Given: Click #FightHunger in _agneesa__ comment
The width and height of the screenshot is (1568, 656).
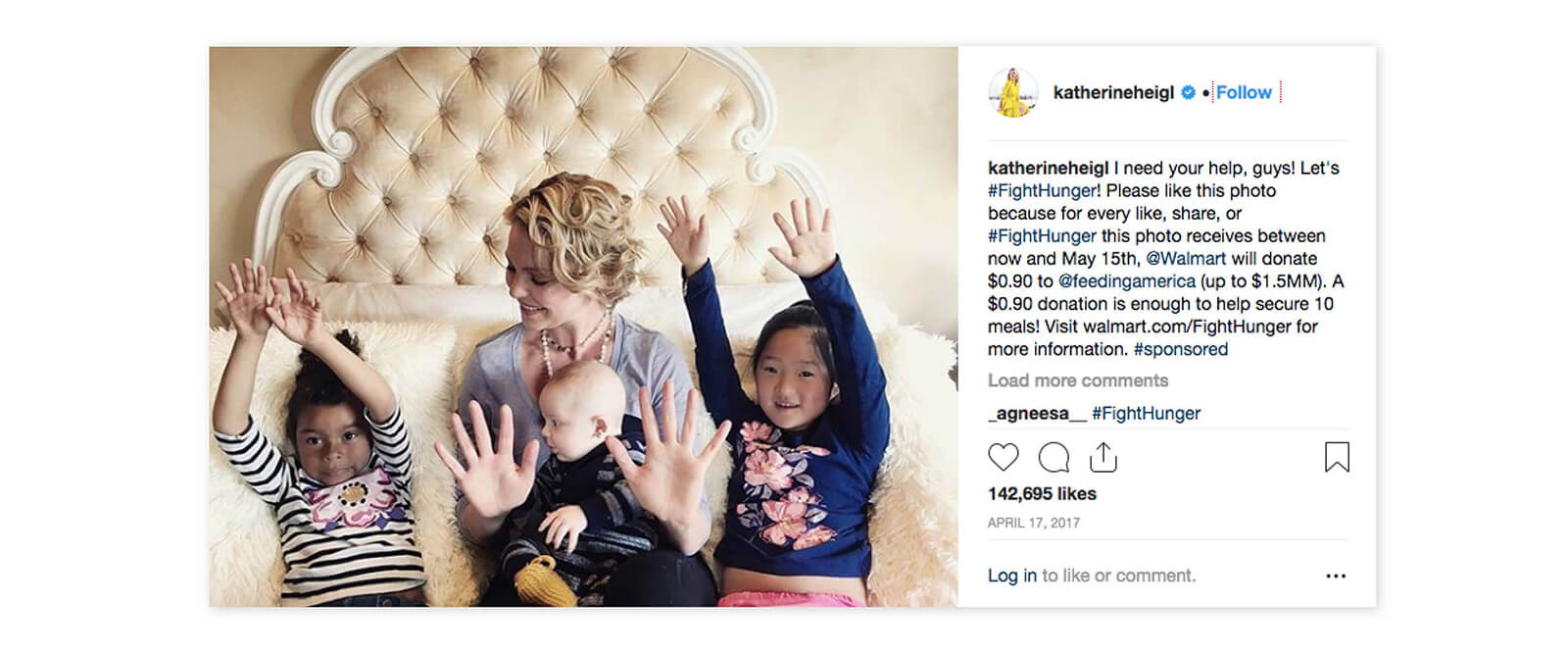Looking at the screenshot, I should pos(1147,414).
